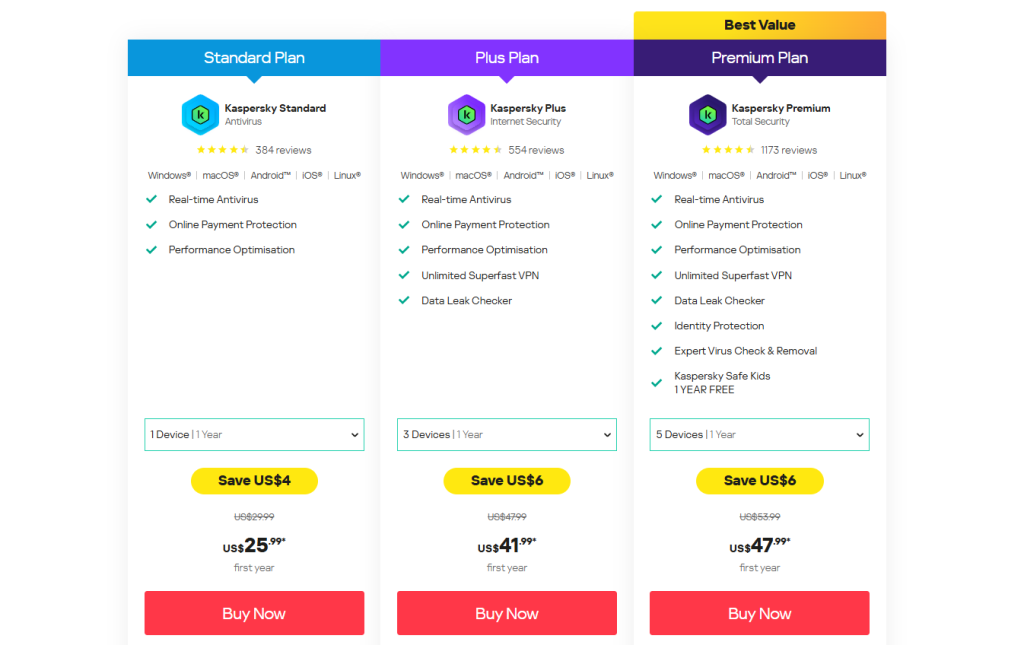Select the Plus Plan header tab

(x=506, y=57)
